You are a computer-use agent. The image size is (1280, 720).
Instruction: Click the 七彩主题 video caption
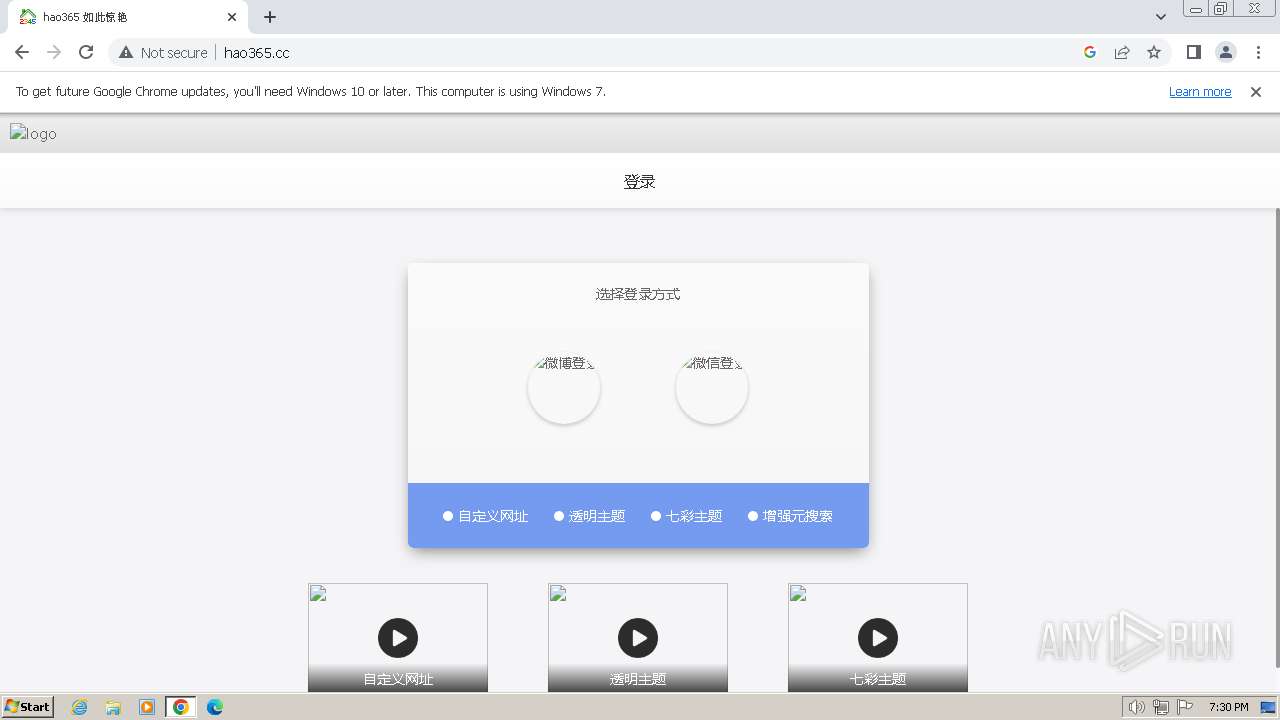pyautogui.click(x=878, y=679)
